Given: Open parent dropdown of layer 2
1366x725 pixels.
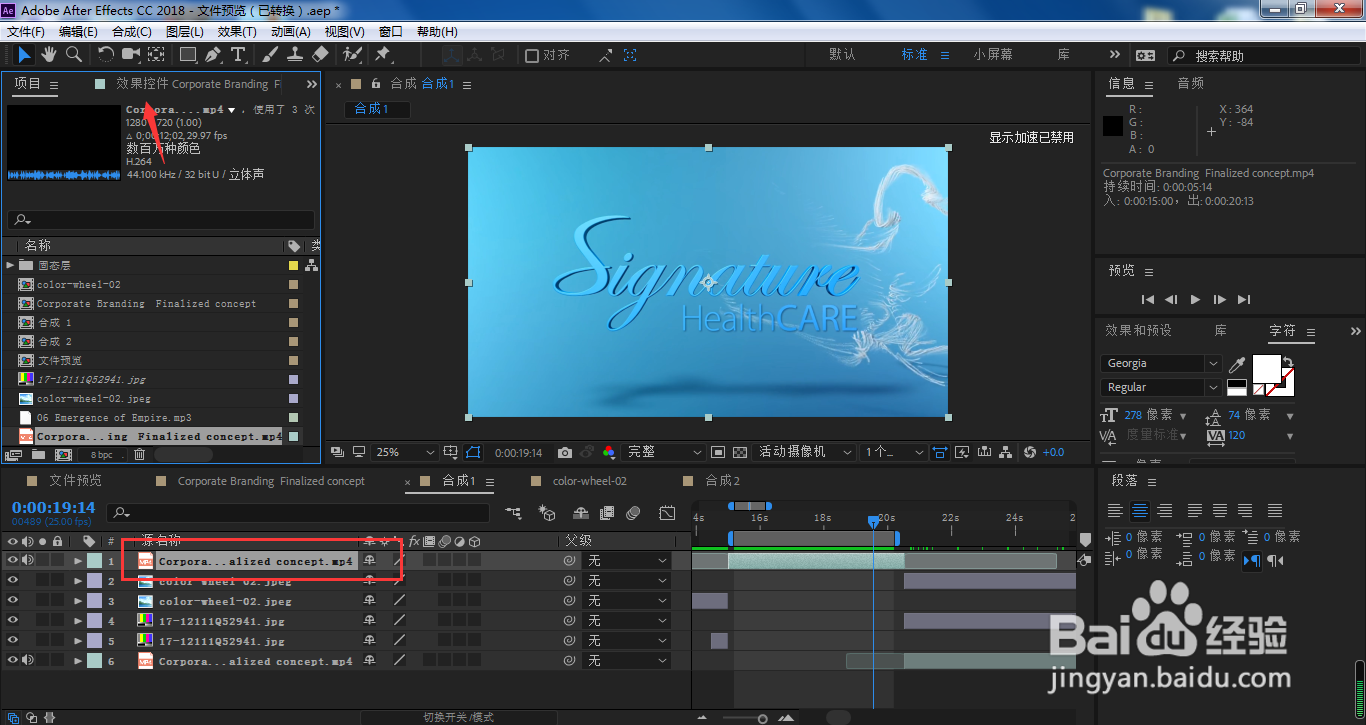Looking at the screenshot, I should point(627,581).
